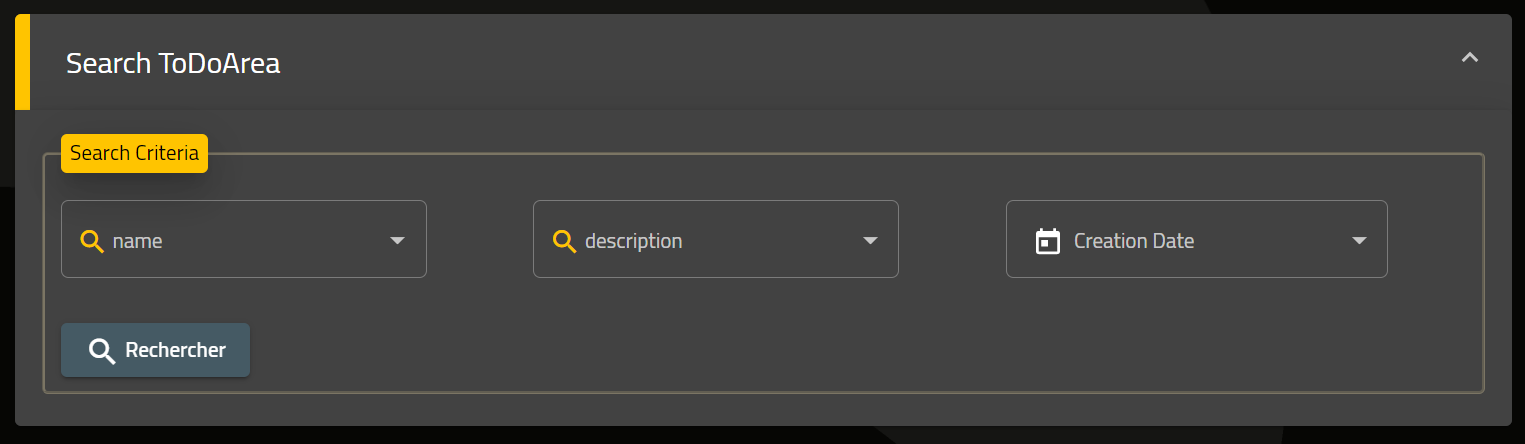Click the magnifier icon in name field
The height and width of the screenshot is (444, 1525).
(92, 241)
